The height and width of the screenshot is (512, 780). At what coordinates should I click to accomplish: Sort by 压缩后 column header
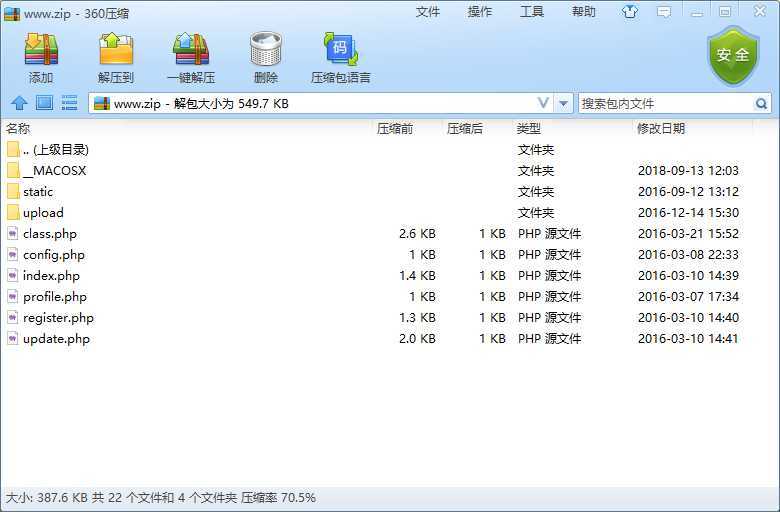tap(465, 129)
